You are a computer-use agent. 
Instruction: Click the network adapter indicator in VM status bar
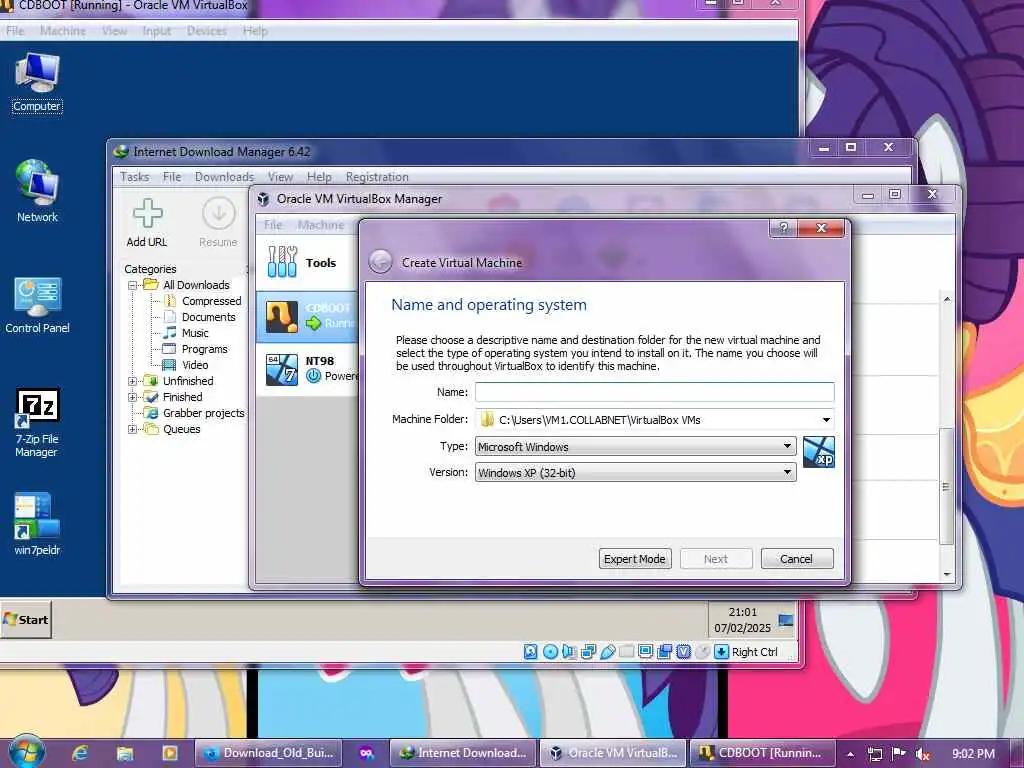click(x=588, y=652)
